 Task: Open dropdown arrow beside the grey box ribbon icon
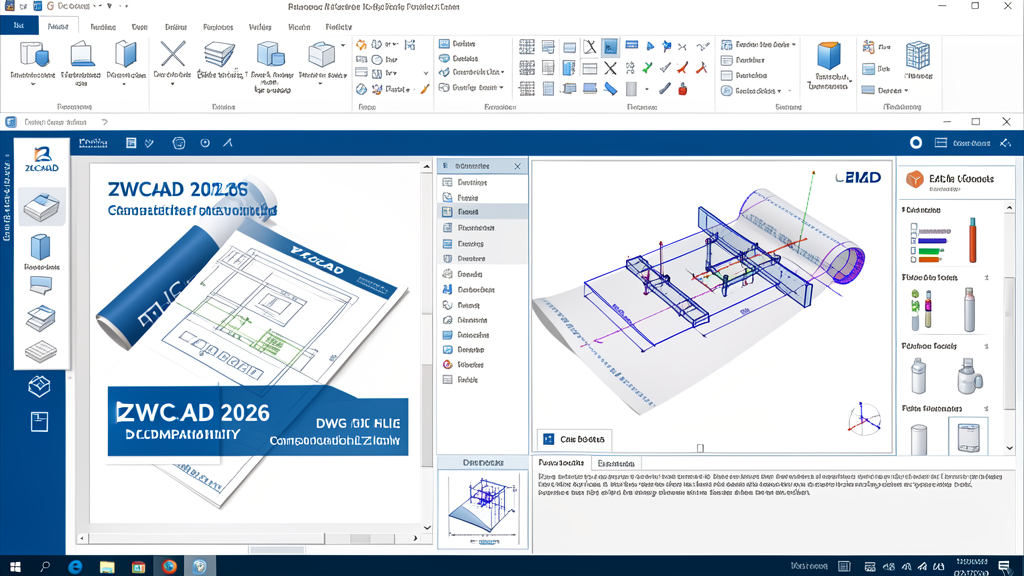[x=343, y=46]
